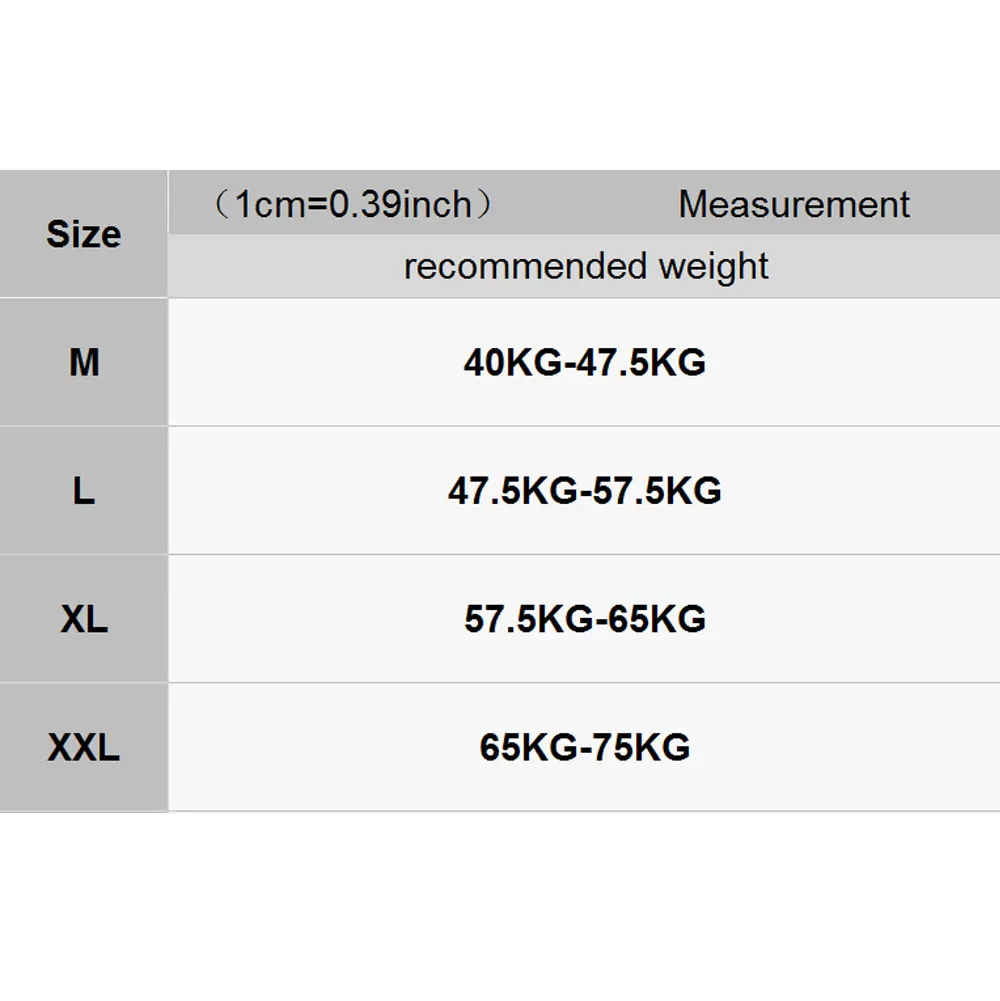The width and height of the screenshot is (1000, 1001).
Task: Click the blank white area above the table
Action: 500,85
